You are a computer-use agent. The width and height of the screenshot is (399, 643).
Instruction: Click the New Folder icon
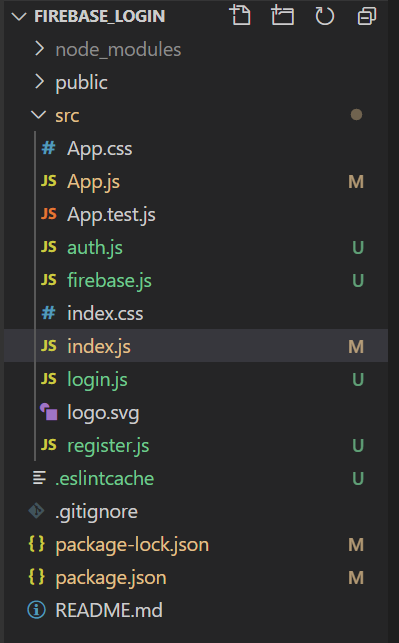point(282,16)
